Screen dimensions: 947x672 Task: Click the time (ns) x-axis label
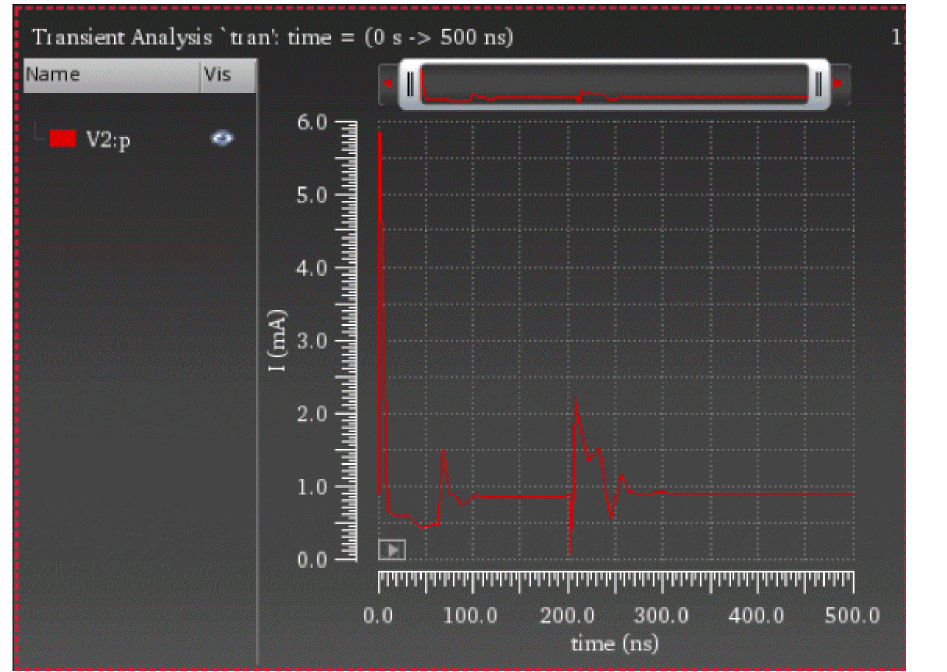[615, 644]
